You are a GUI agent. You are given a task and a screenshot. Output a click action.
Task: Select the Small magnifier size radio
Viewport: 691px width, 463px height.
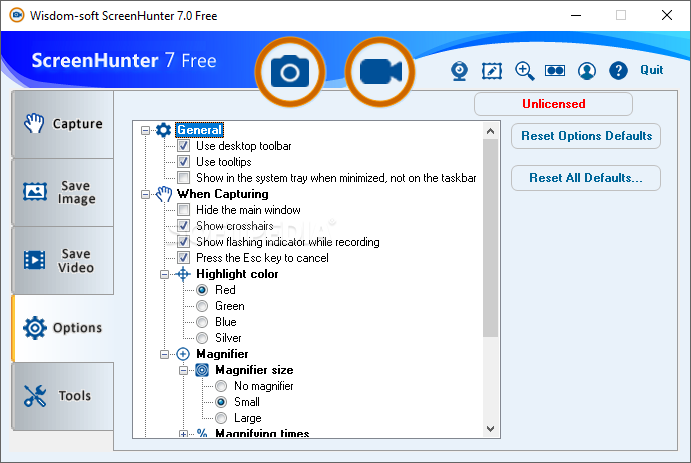tap(221, 402)
